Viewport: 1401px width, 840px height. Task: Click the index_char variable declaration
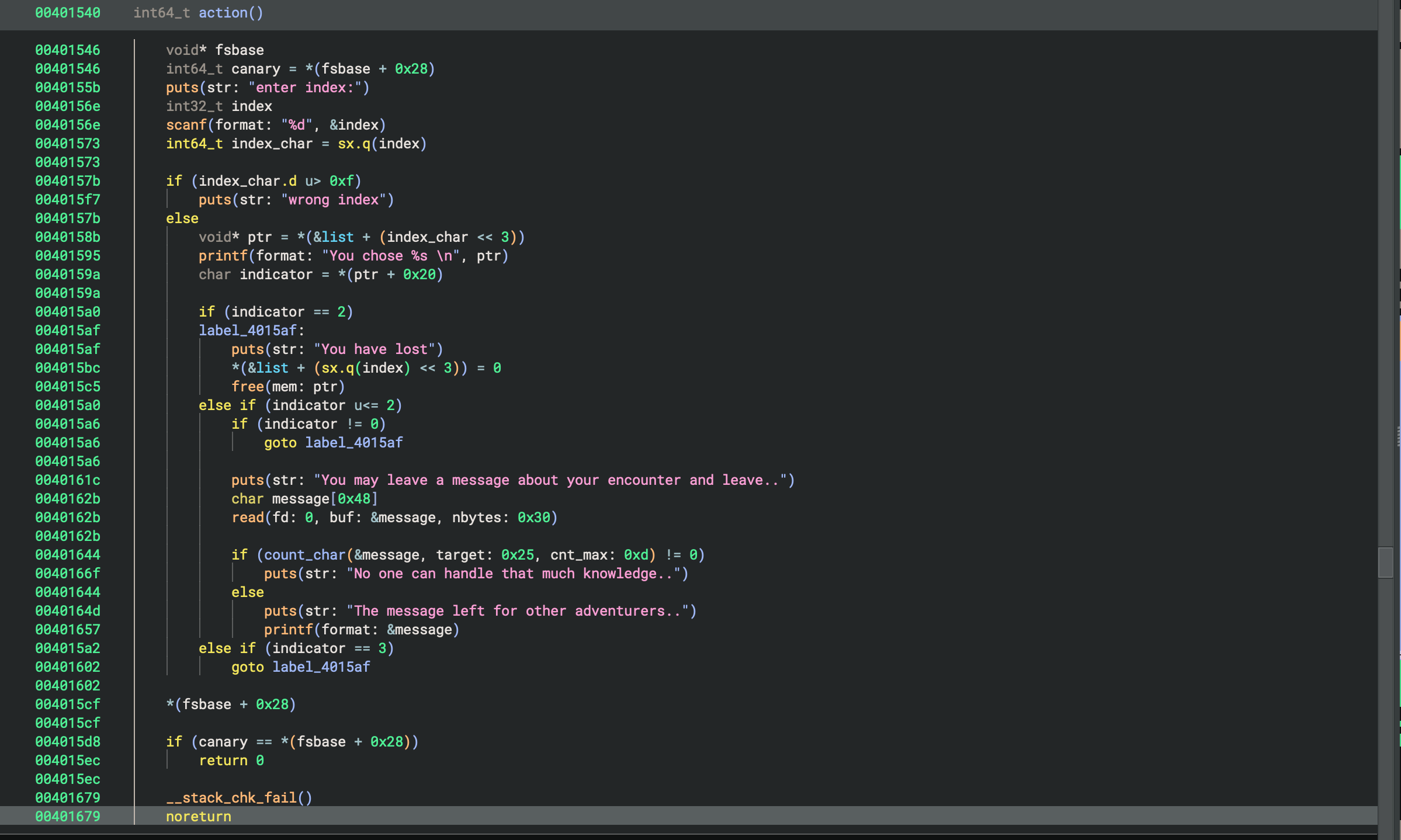pyautogui.click(x=272, y=144)
